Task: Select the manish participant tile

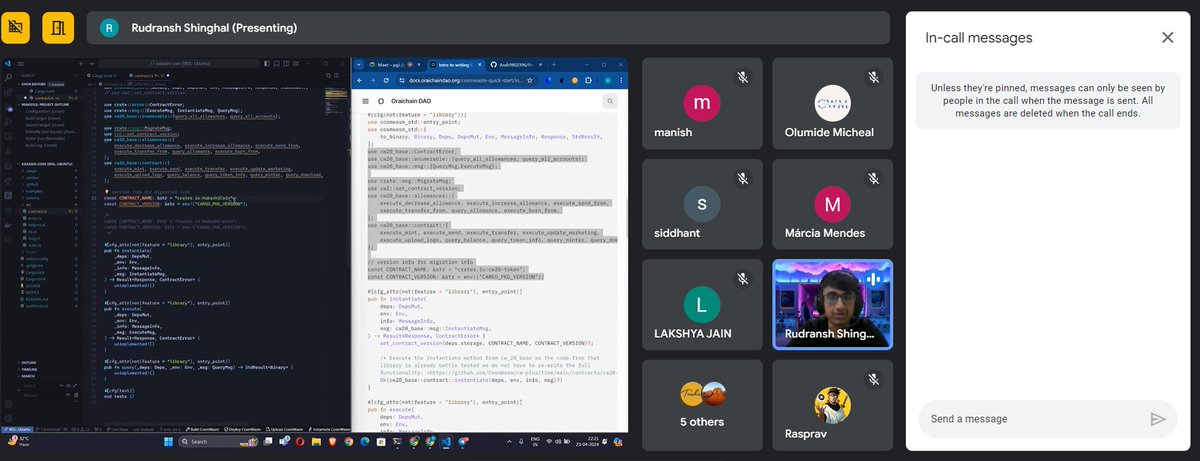Action: pos(702,103)
